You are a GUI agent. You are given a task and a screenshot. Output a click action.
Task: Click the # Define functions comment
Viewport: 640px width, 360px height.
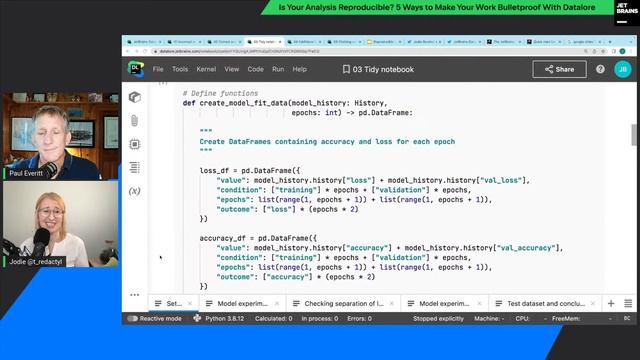coord(220,93)
